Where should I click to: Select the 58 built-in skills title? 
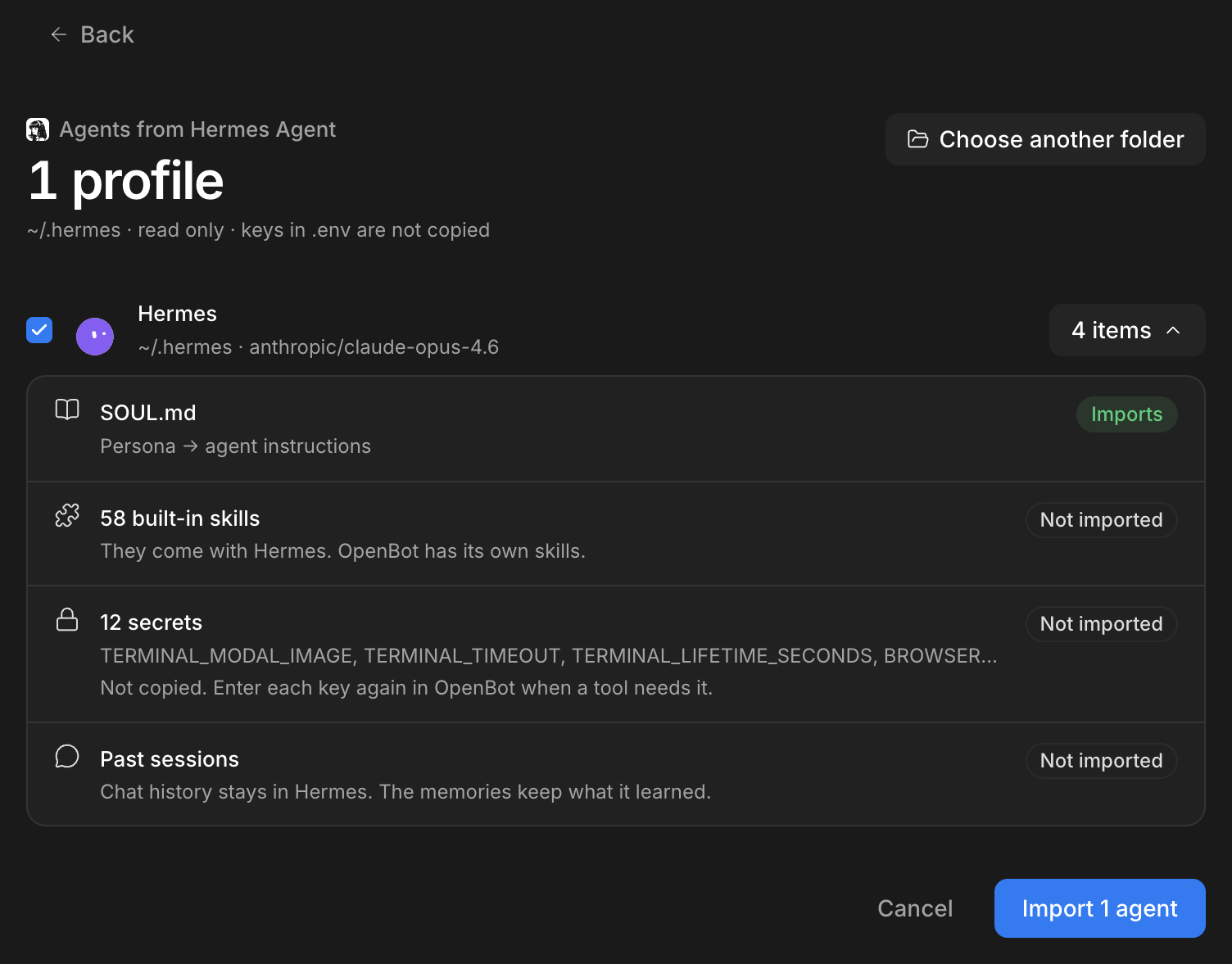(180, 518)
